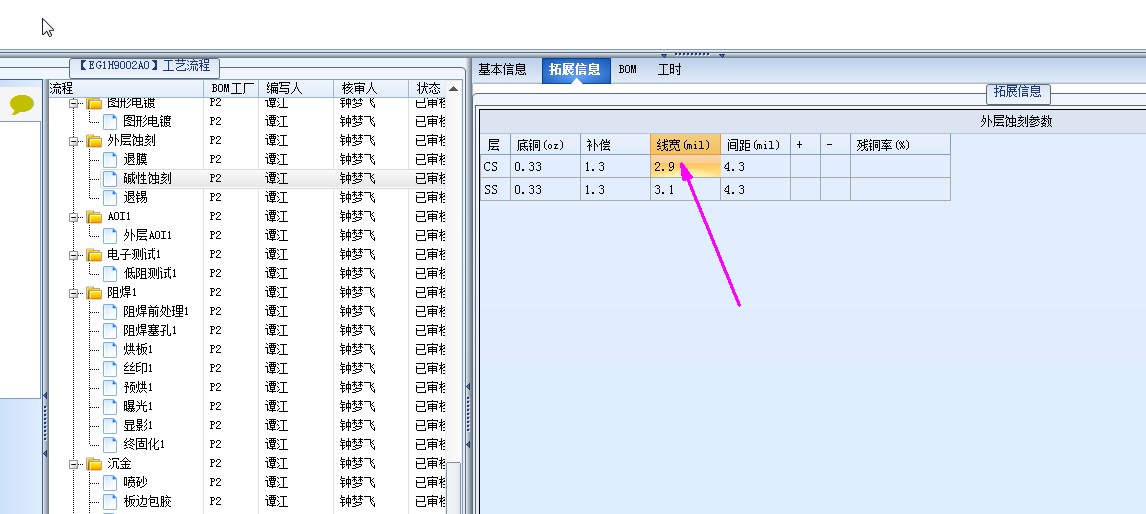Select the CS row 线宽 cell 2.9
Screen dimensions: 1146x514
(686, 167)
